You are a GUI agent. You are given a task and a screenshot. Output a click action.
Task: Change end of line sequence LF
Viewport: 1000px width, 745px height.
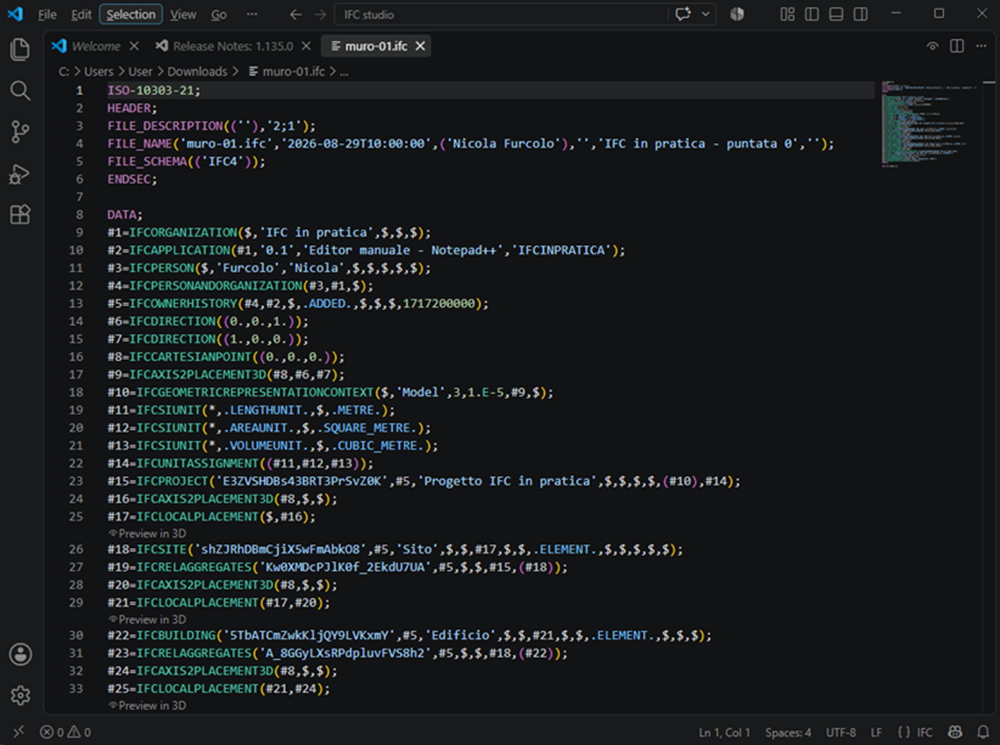tap(876, 732)
